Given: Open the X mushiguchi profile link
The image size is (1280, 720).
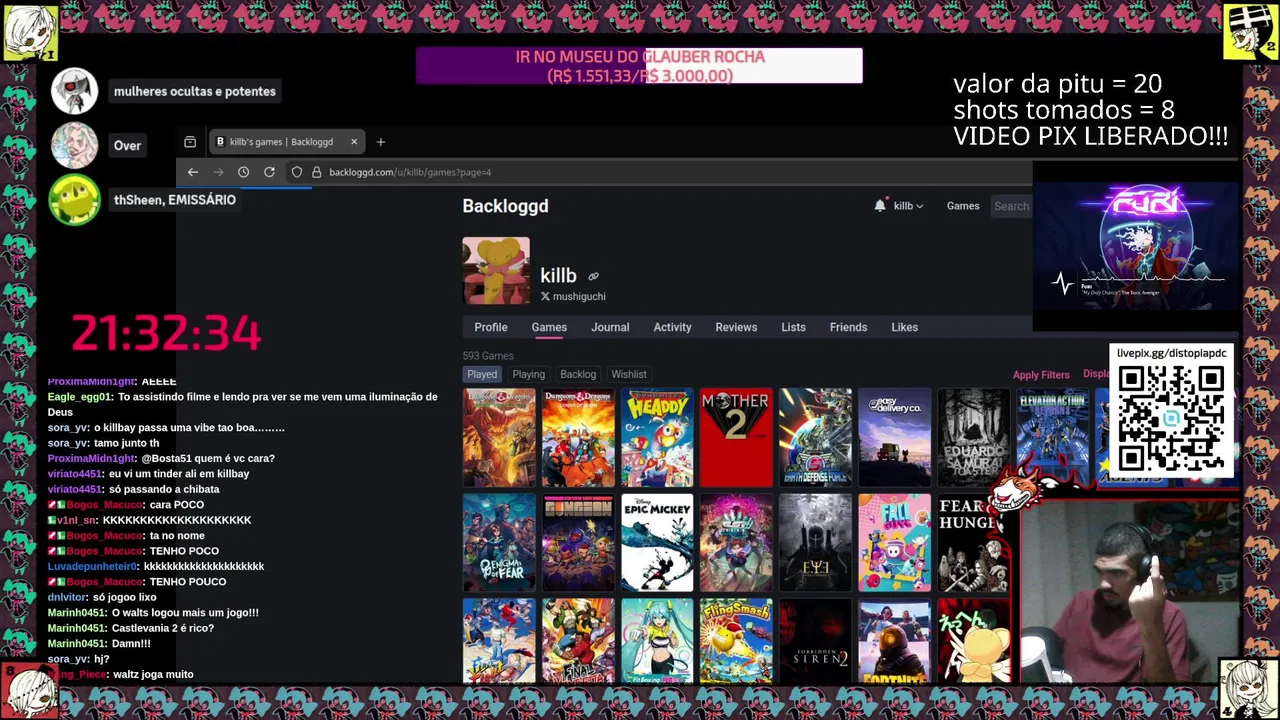Looking at the screenshot, I should click(x=573, y=297).
